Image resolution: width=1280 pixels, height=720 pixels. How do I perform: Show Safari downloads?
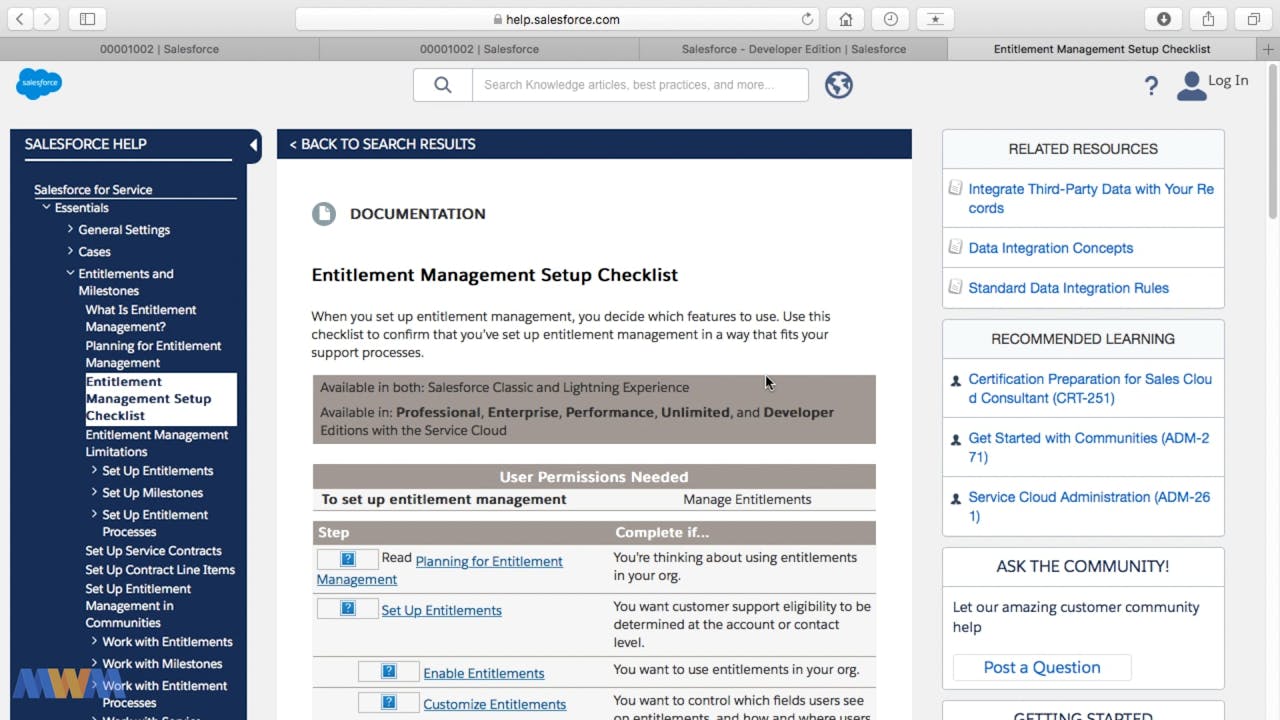(1164, 19)
